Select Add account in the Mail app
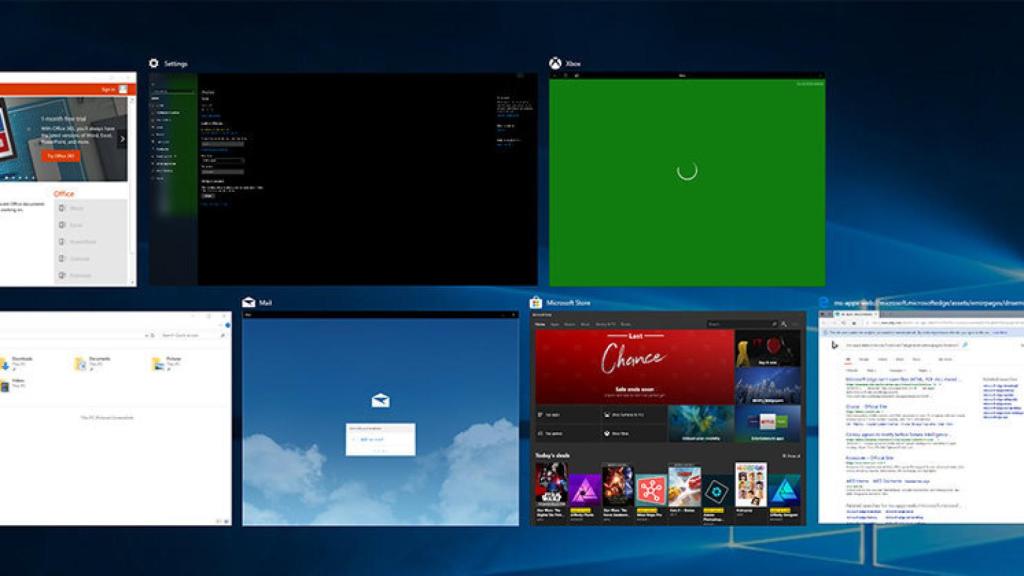The width and height of the screenshot is (1024, 576). pyautogui.click(x=371, y=438)
